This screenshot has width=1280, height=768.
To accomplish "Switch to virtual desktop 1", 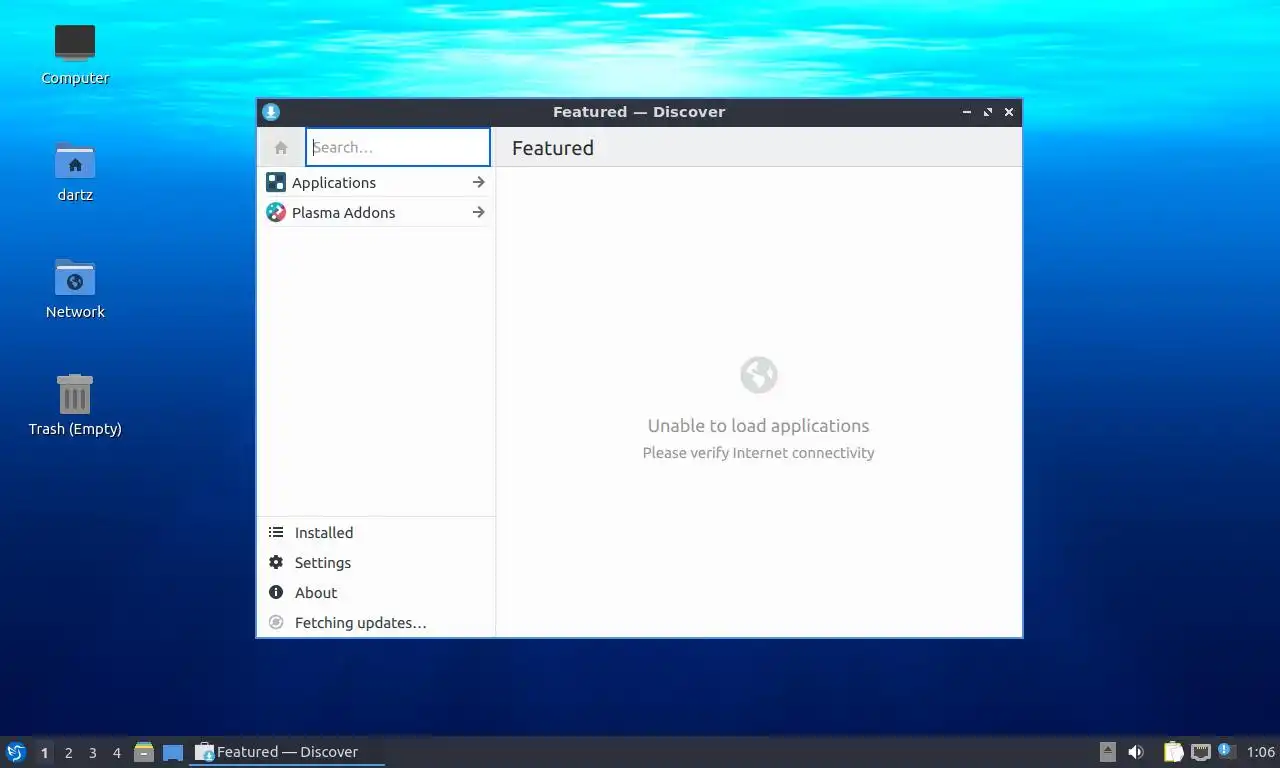I will (x=44, y=752).
